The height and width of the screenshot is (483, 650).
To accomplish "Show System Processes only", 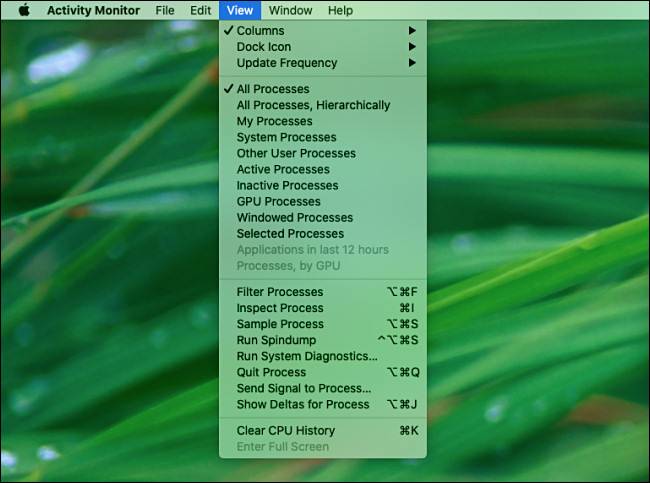I will click(323, 137).
